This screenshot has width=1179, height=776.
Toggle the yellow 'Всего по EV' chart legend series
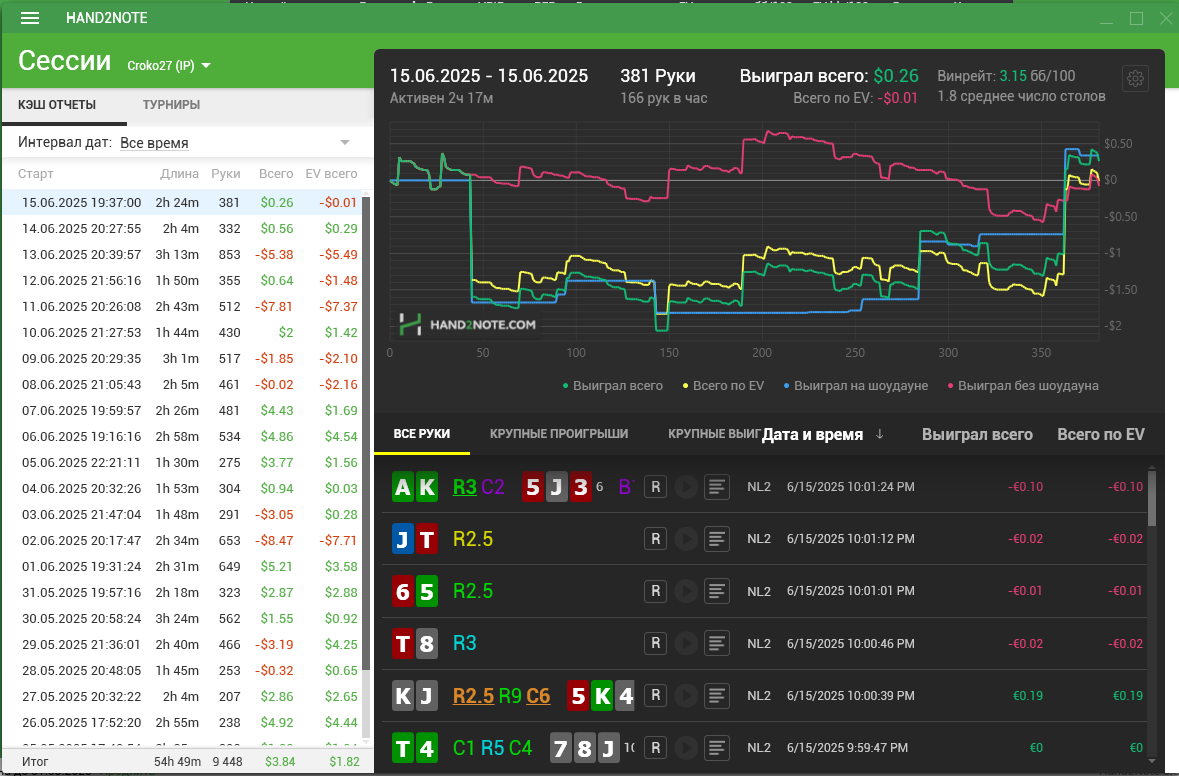(x=723, y=386)
